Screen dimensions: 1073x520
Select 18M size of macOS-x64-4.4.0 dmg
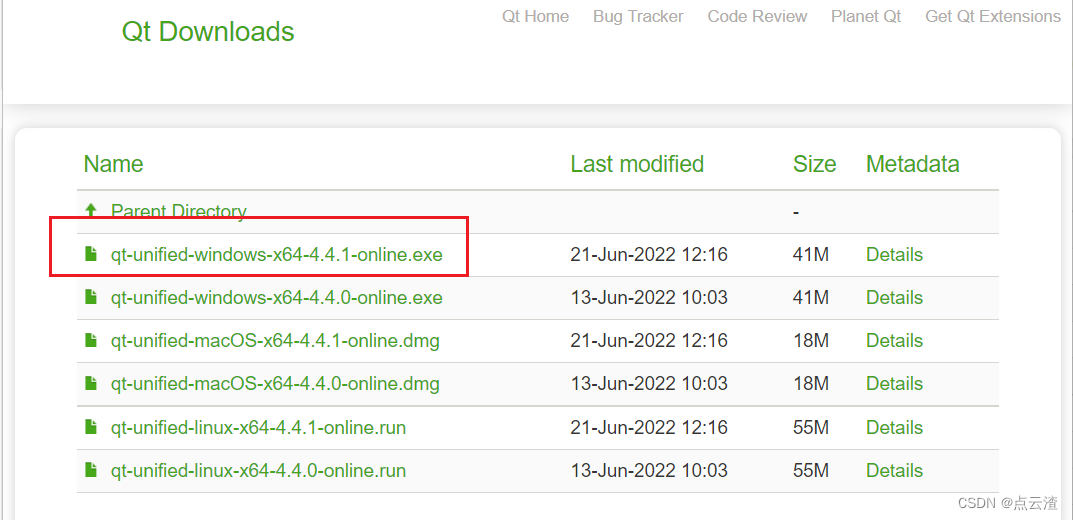click(811, 384)
